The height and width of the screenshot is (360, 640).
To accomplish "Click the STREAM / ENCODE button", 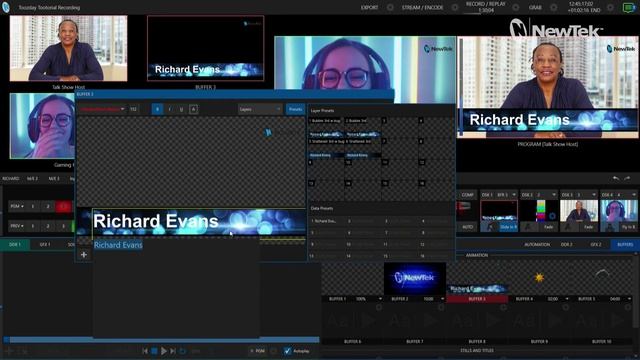I will (x=422, y=7).
